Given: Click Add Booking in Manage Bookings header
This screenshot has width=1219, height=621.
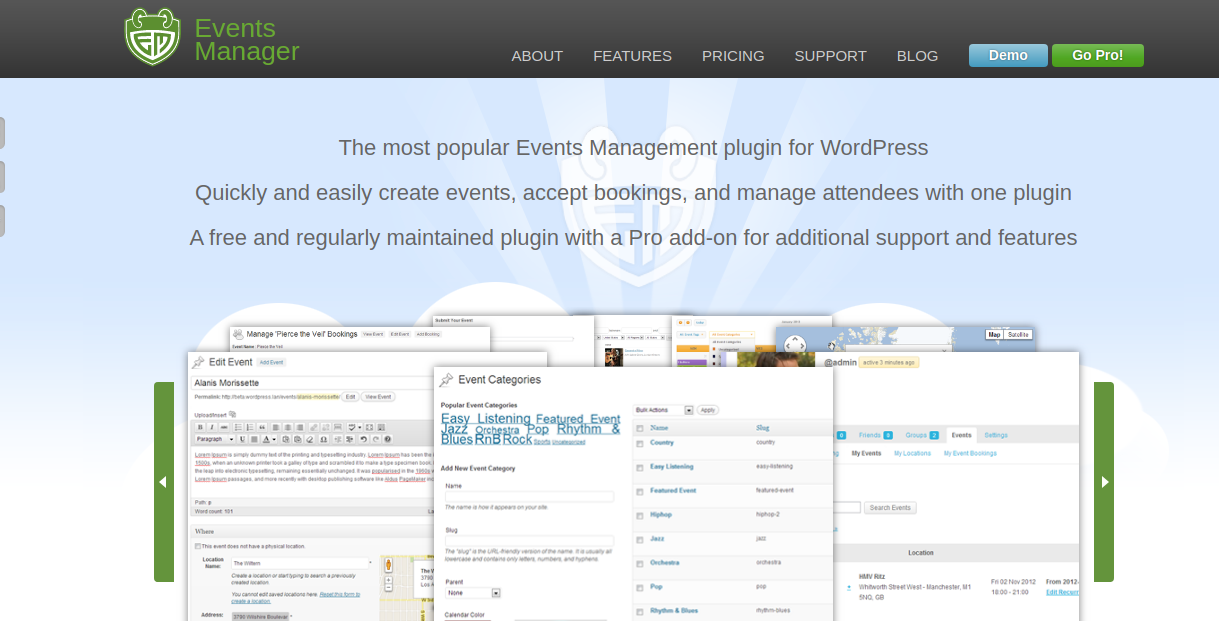Looking at the screenshot, I should (x=428, y=334).
